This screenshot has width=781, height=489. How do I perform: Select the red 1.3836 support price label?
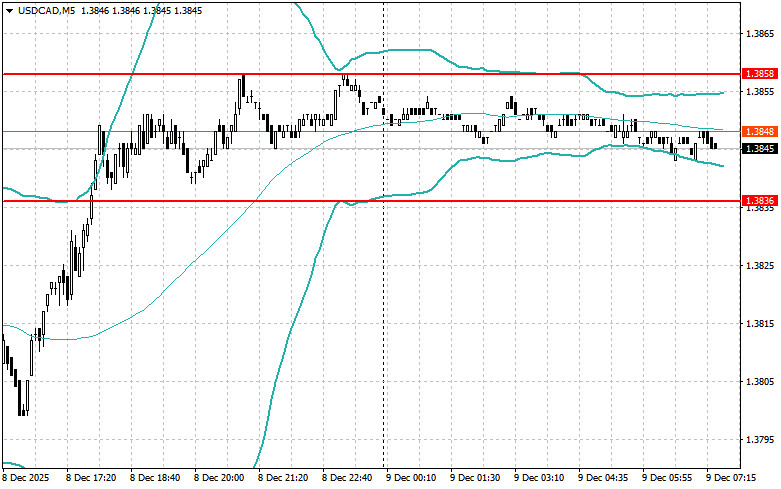[760, 201]
